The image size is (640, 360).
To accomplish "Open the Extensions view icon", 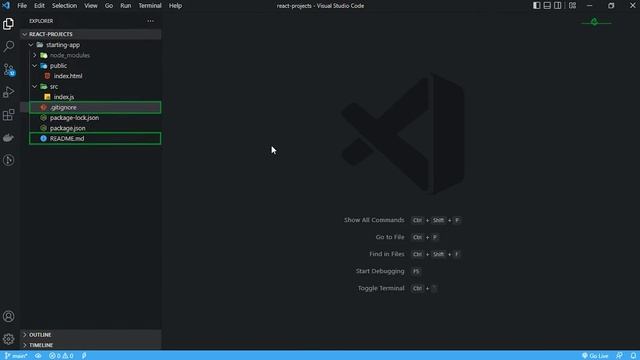I will 9,115.
